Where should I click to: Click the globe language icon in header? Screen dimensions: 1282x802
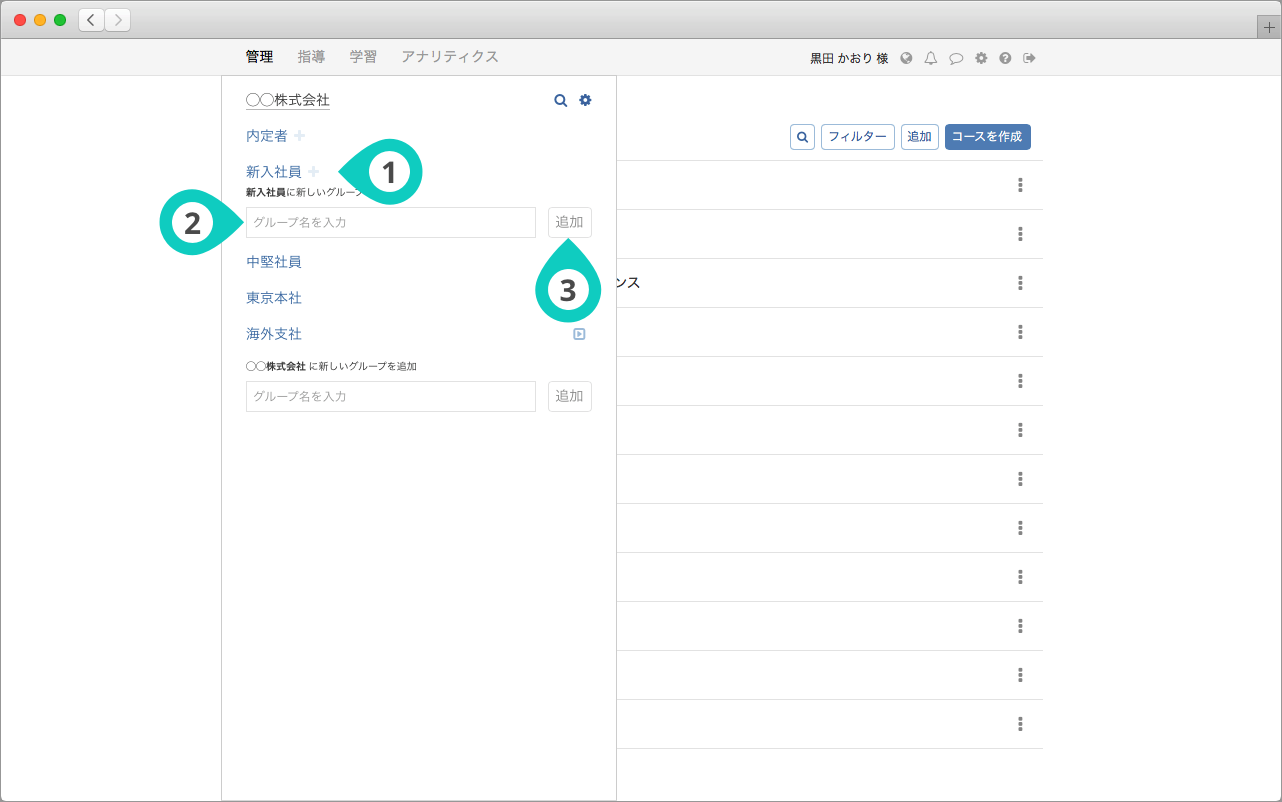click(x=906, y=58)
